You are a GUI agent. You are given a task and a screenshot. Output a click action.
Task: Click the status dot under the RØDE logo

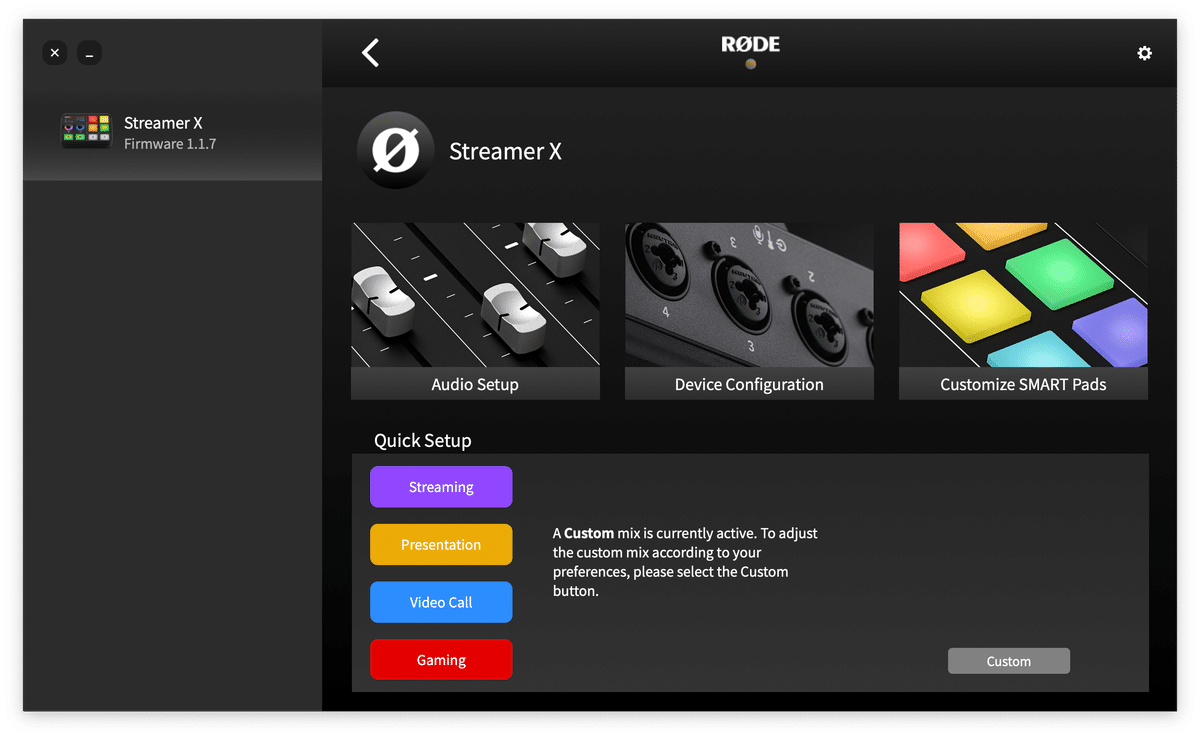click(x=750, y=64)
